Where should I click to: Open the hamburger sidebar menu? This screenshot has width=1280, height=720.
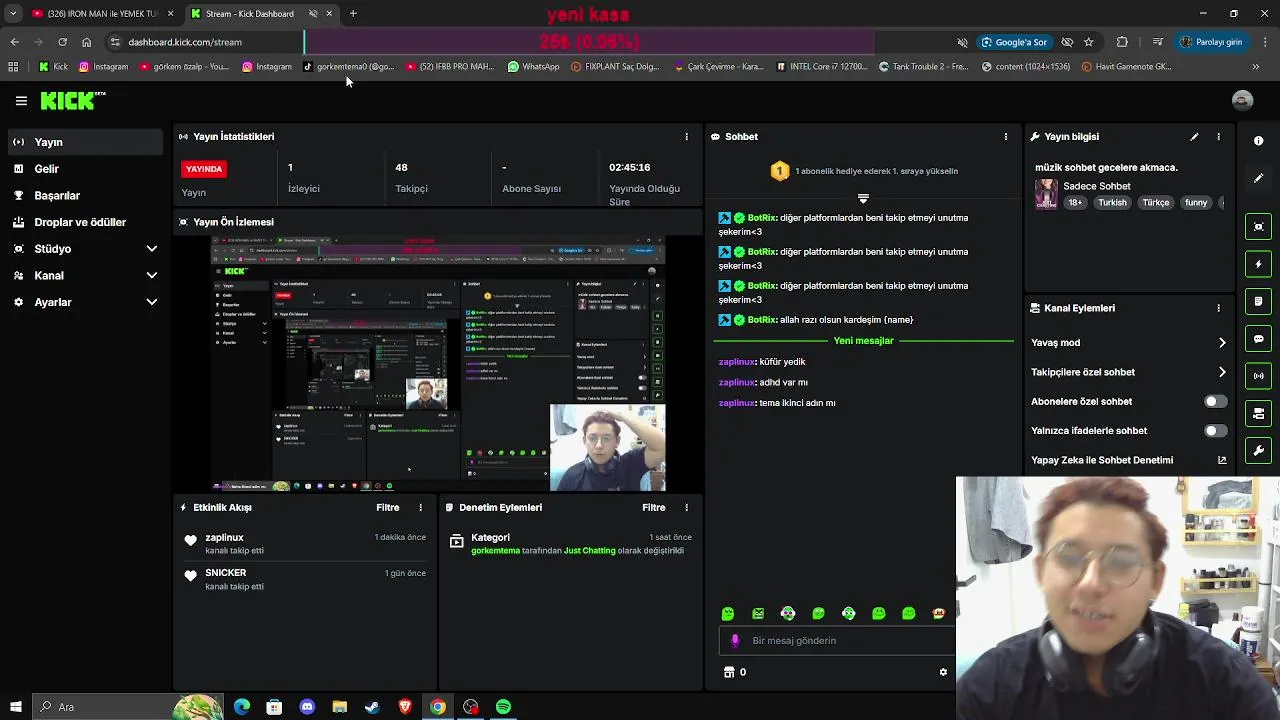[21, 100]
